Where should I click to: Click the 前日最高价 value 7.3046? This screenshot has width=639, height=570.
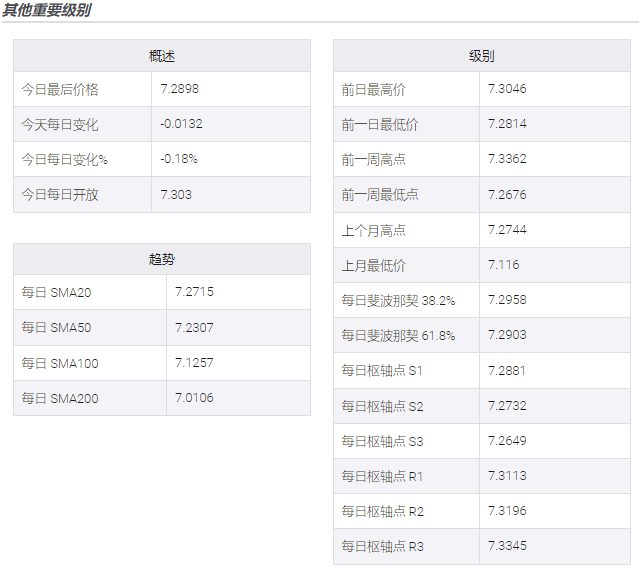(x=507, y=89)
